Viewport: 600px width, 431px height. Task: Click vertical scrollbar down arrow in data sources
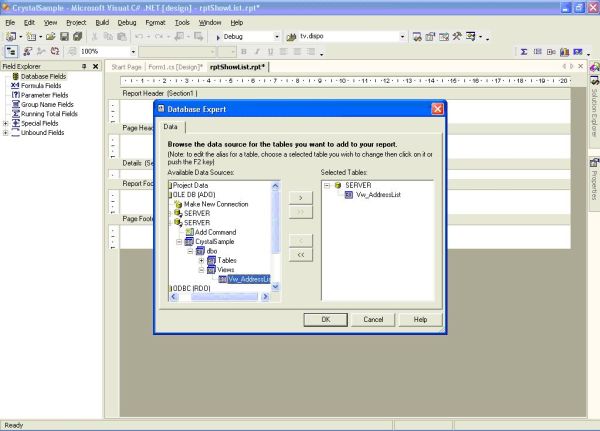pyautogui.click(x=275, y=287)
